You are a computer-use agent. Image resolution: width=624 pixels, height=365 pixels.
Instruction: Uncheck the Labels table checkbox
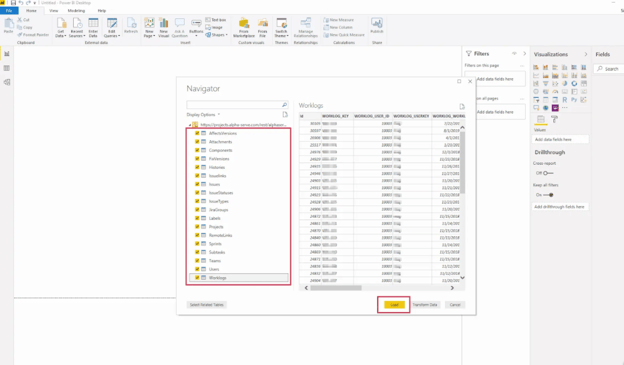[x=197, y=218]
